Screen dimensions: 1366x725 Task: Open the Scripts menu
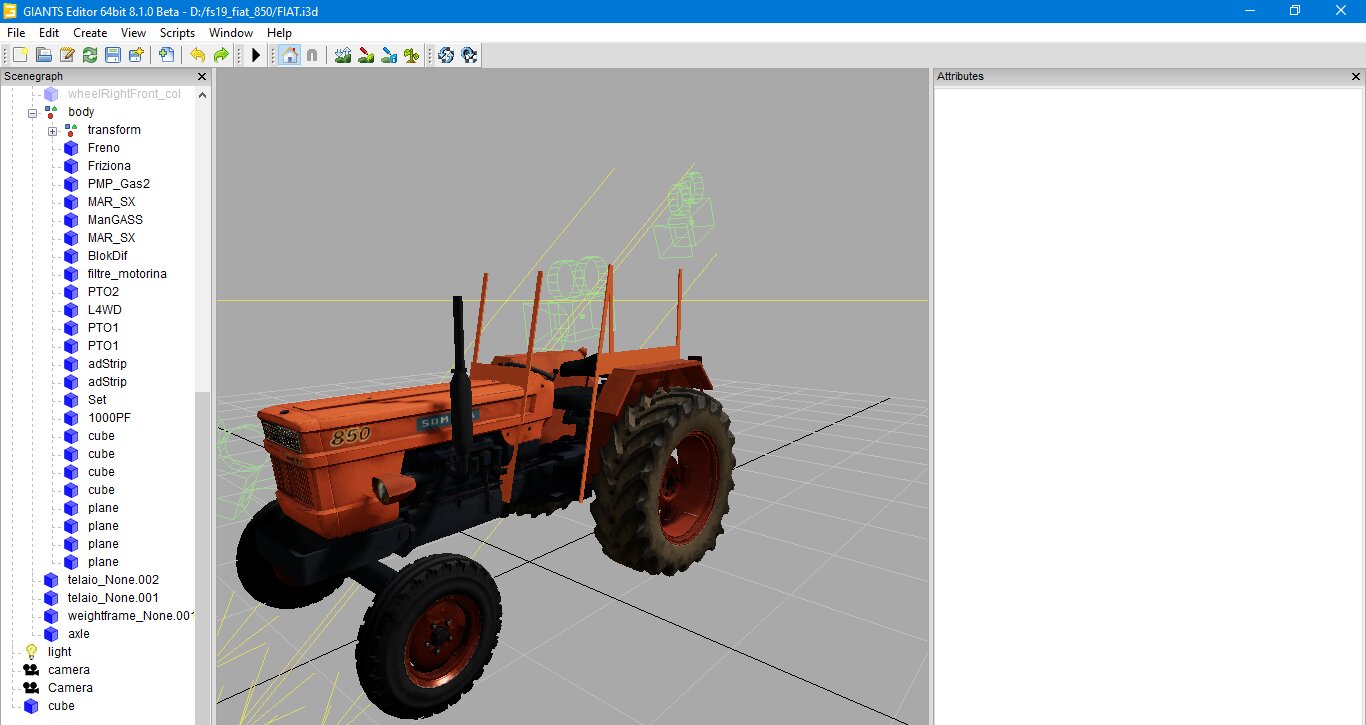click(177, 33)
